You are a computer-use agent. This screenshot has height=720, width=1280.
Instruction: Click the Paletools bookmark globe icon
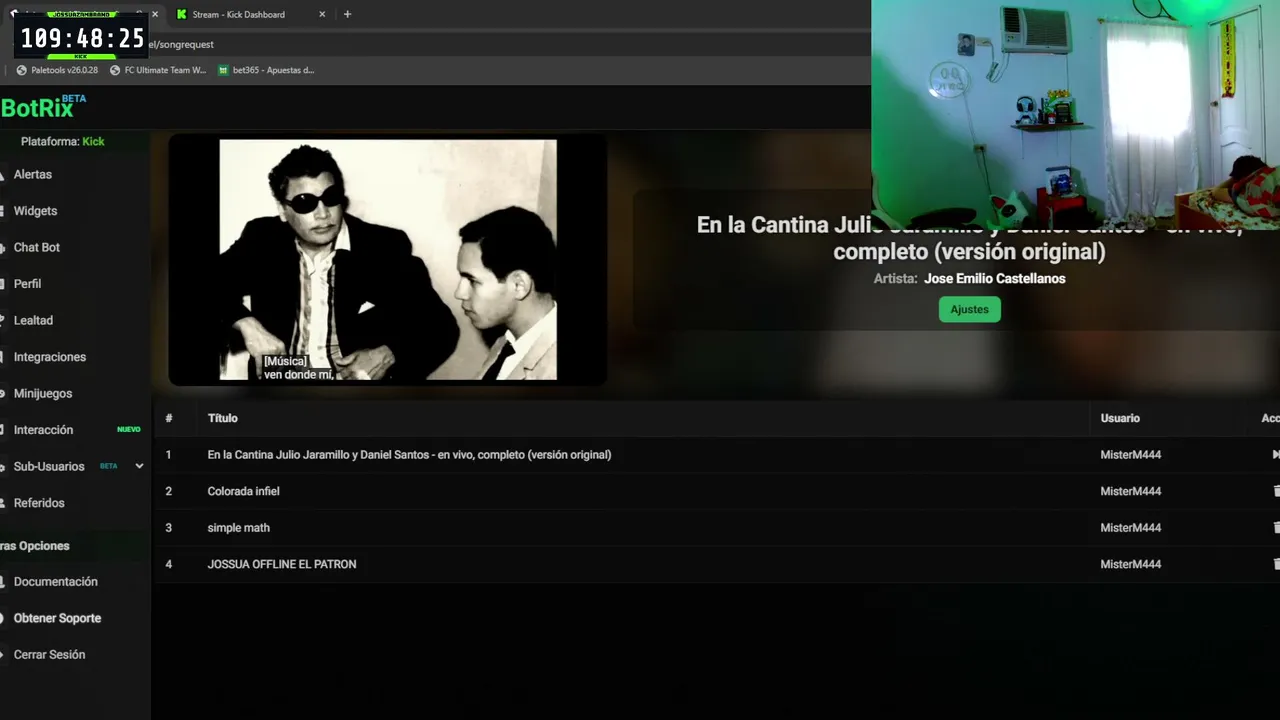(21, 70)
